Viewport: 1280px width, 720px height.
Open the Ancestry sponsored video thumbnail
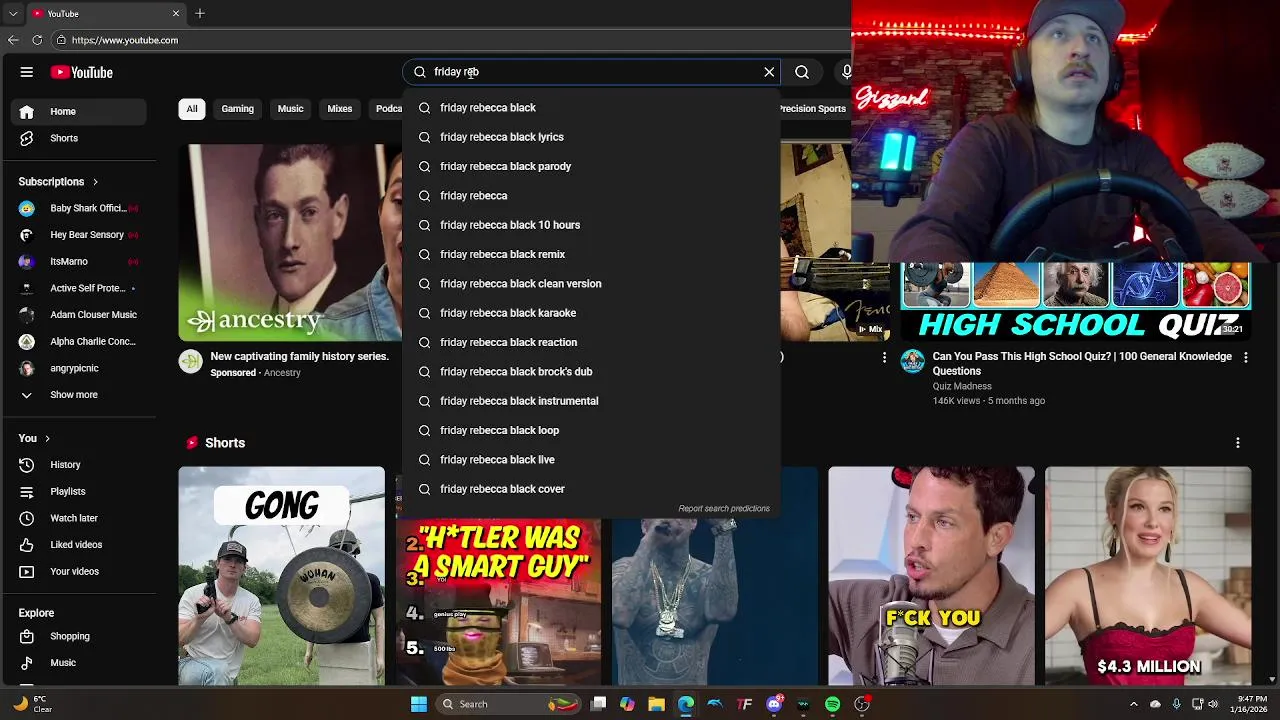290,242
